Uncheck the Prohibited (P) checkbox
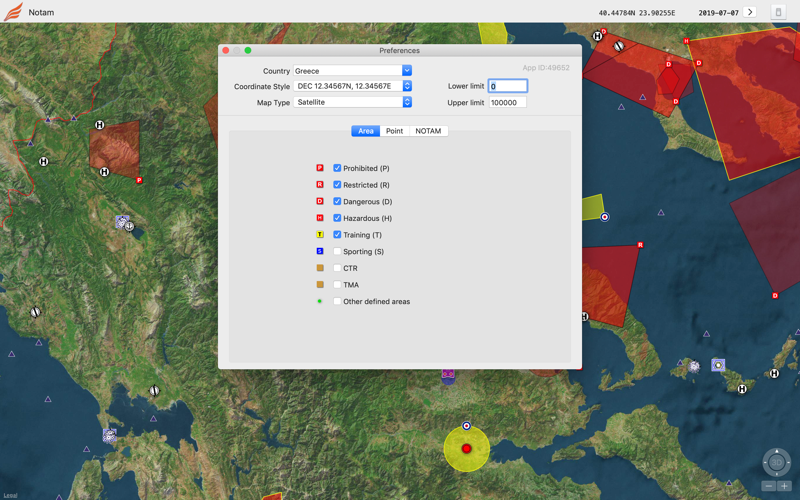Viewport: 800px width, 500px height. click(x=337, y=168)
